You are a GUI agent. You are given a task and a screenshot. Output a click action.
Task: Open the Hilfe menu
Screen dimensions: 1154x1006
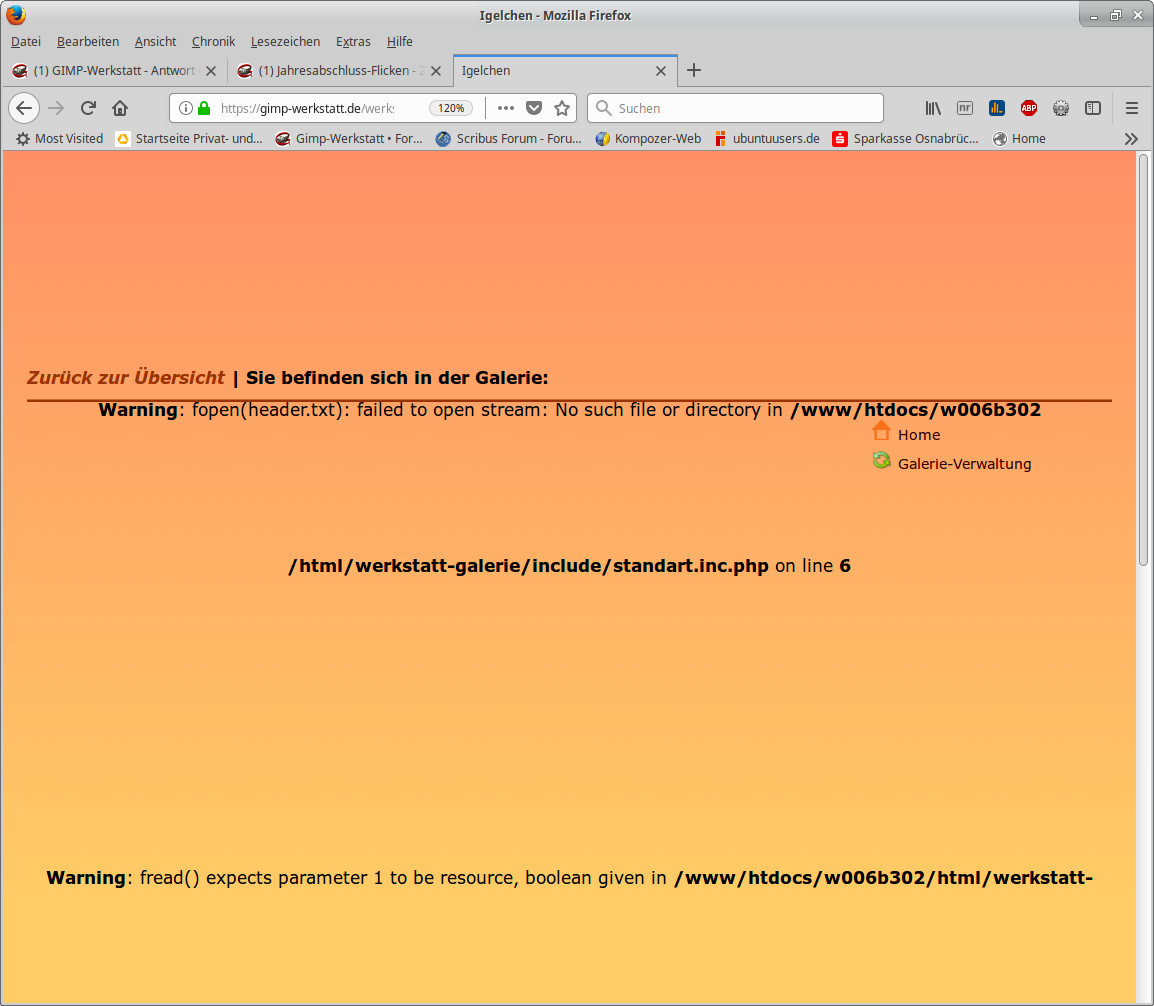pyautogui.click(x=400, y=41)
